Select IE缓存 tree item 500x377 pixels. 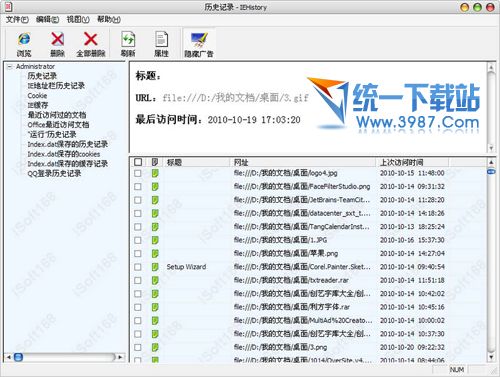click(38, 105)
